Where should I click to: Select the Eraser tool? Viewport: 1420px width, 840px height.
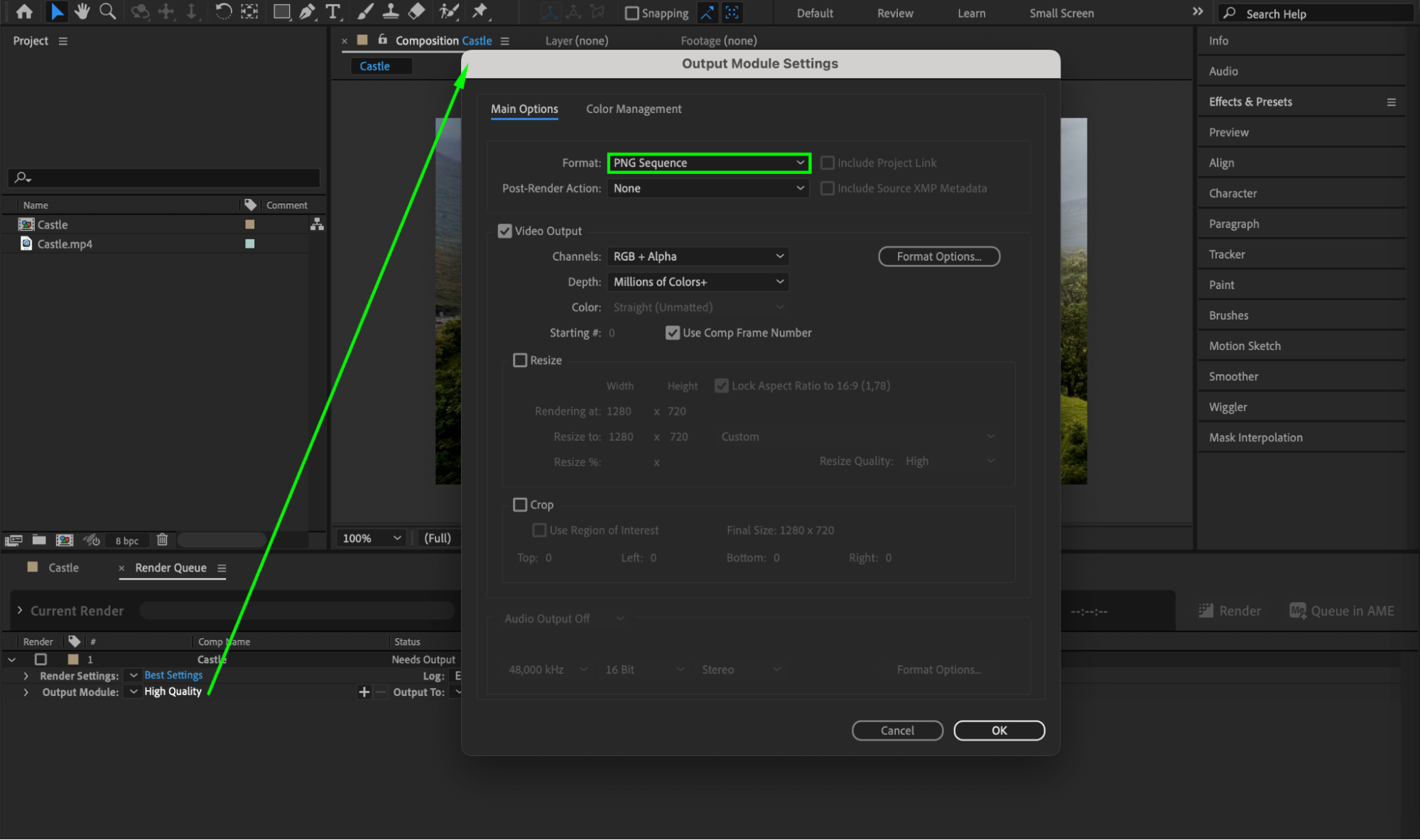417,11
